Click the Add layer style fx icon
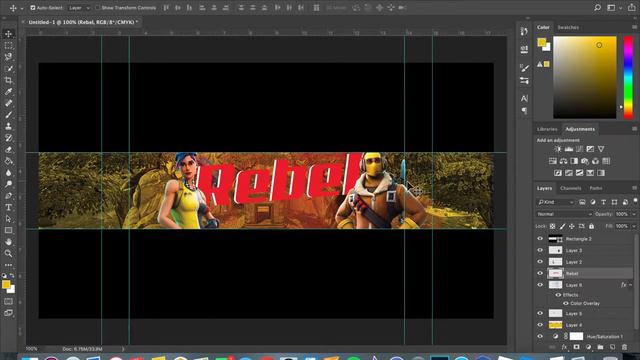 (564, 347)
